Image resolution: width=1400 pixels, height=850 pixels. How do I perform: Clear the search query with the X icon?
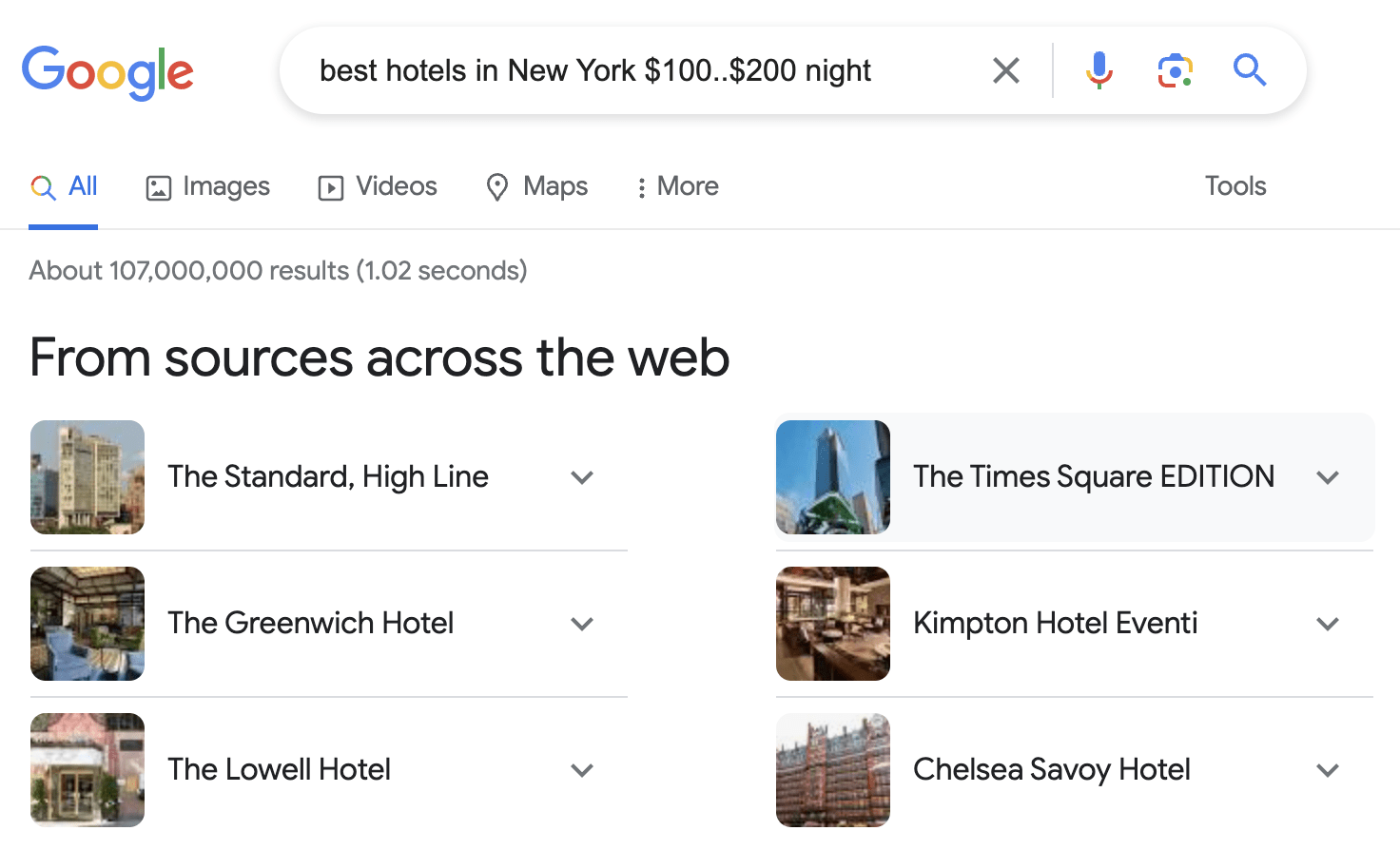click(1005, 70)
